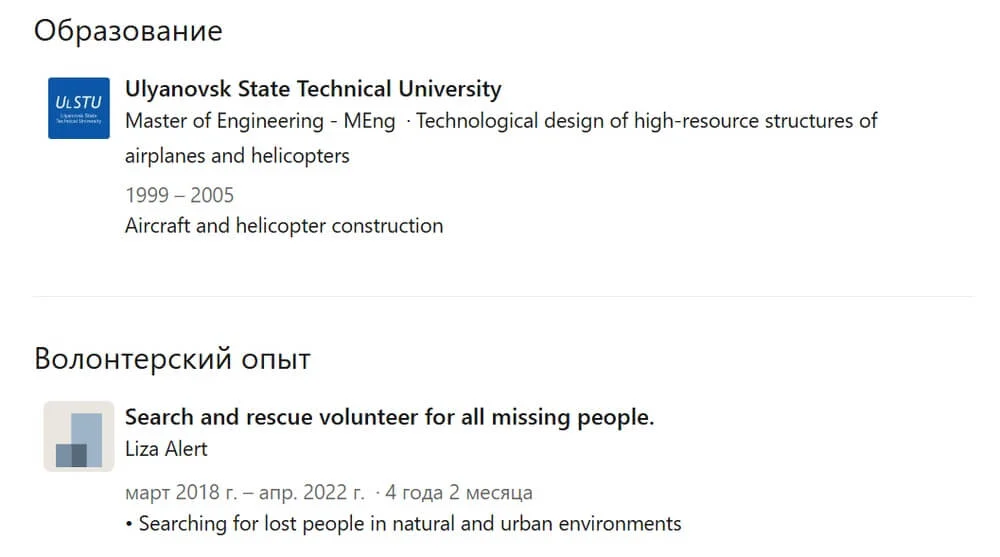The height and width of the screenshot is (557, 1000).
Task: Click the Liza Alert organization name
Action: [166, 448]
